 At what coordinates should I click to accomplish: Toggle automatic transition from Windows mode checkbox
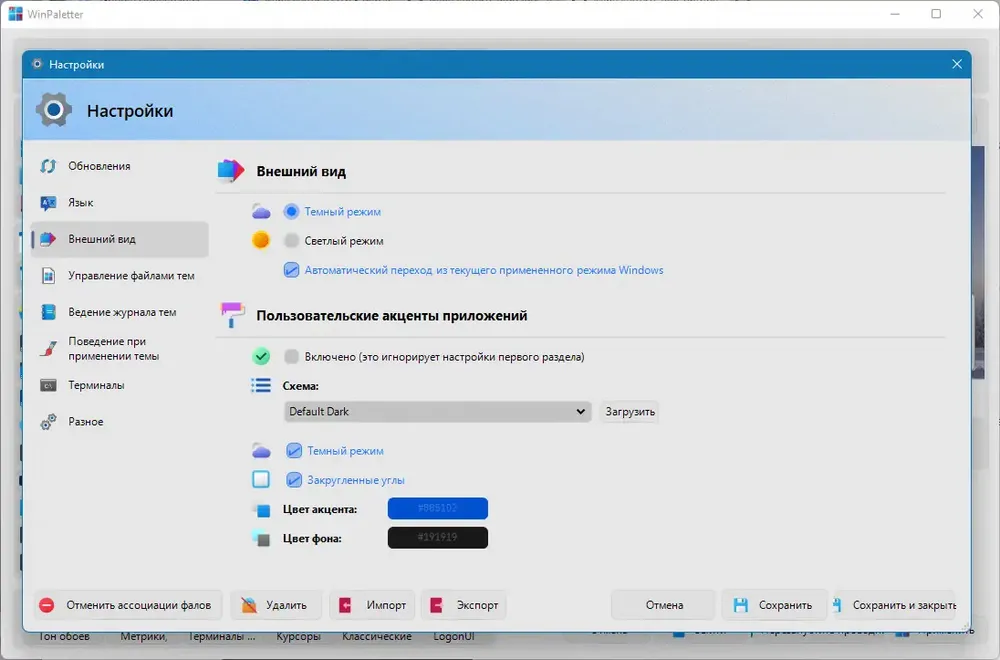[291, 270]
